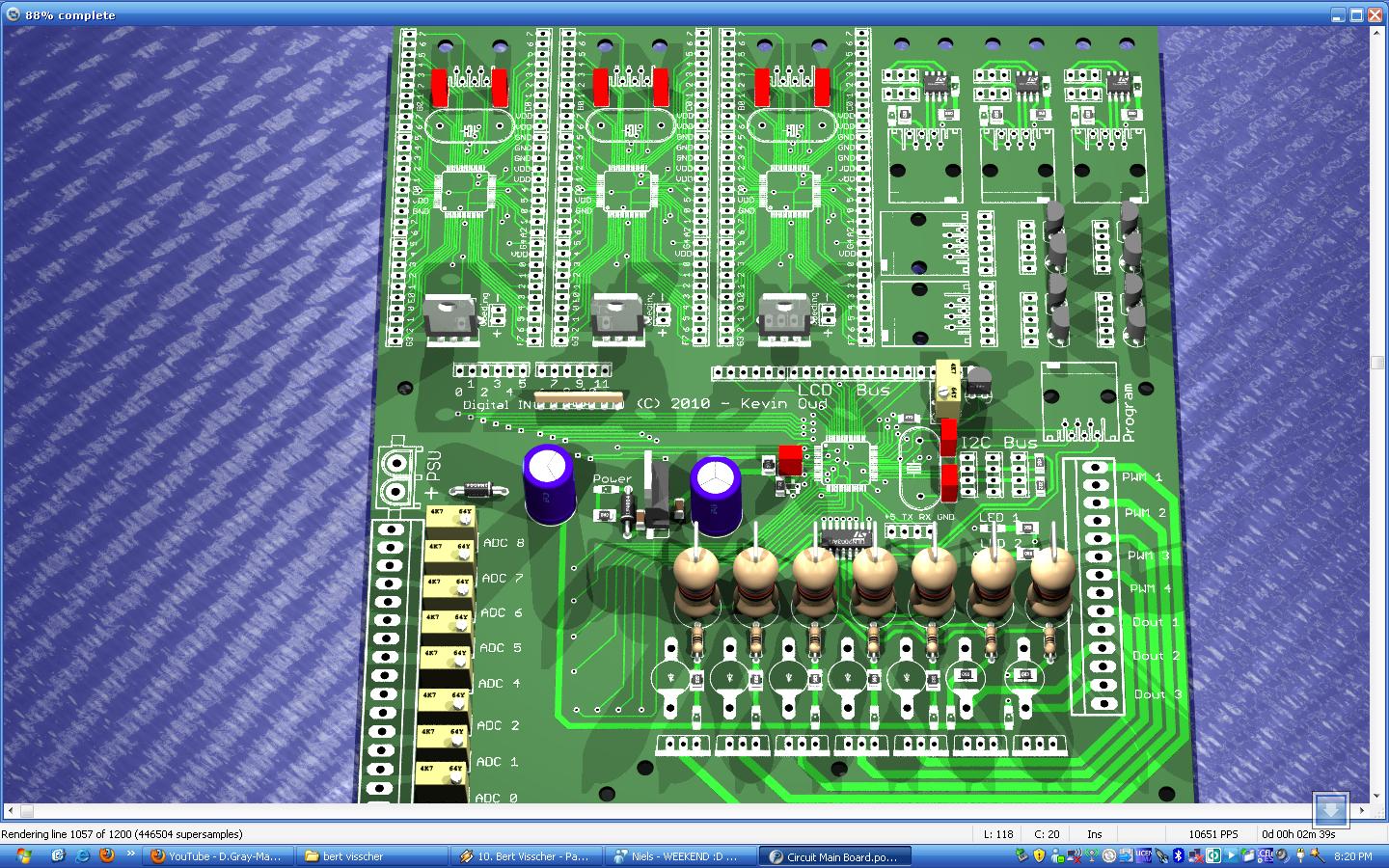The image size is (1389, 868).
Task: Switch to the YouTube D.Gray-Man Firefox window
Action: pyautogui.click(x=218, y=856)
